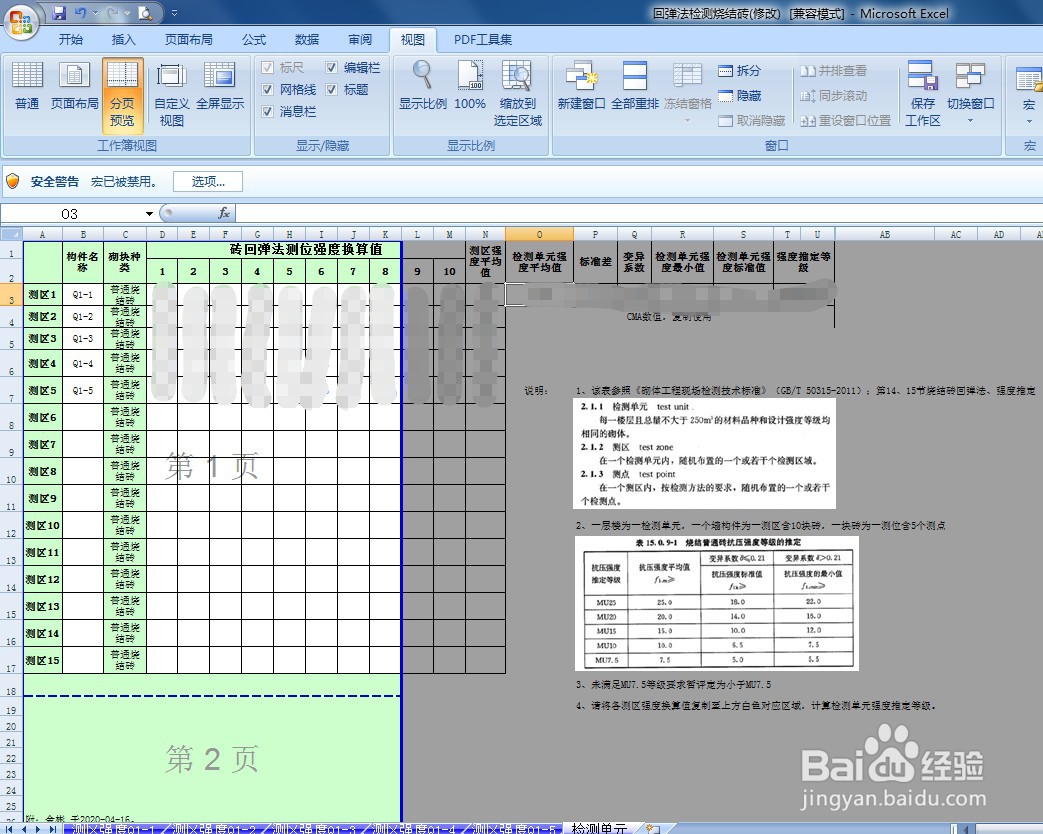Reset zoom to 100%
The image size is (1043, 834).
click(x=470, y=85)
